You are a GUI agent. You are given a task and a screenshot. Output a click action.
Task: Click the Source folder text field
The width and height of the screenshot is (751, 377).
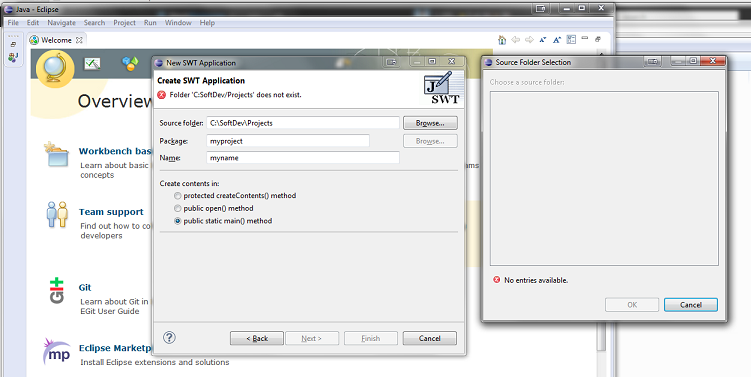[x=303, y=123]
